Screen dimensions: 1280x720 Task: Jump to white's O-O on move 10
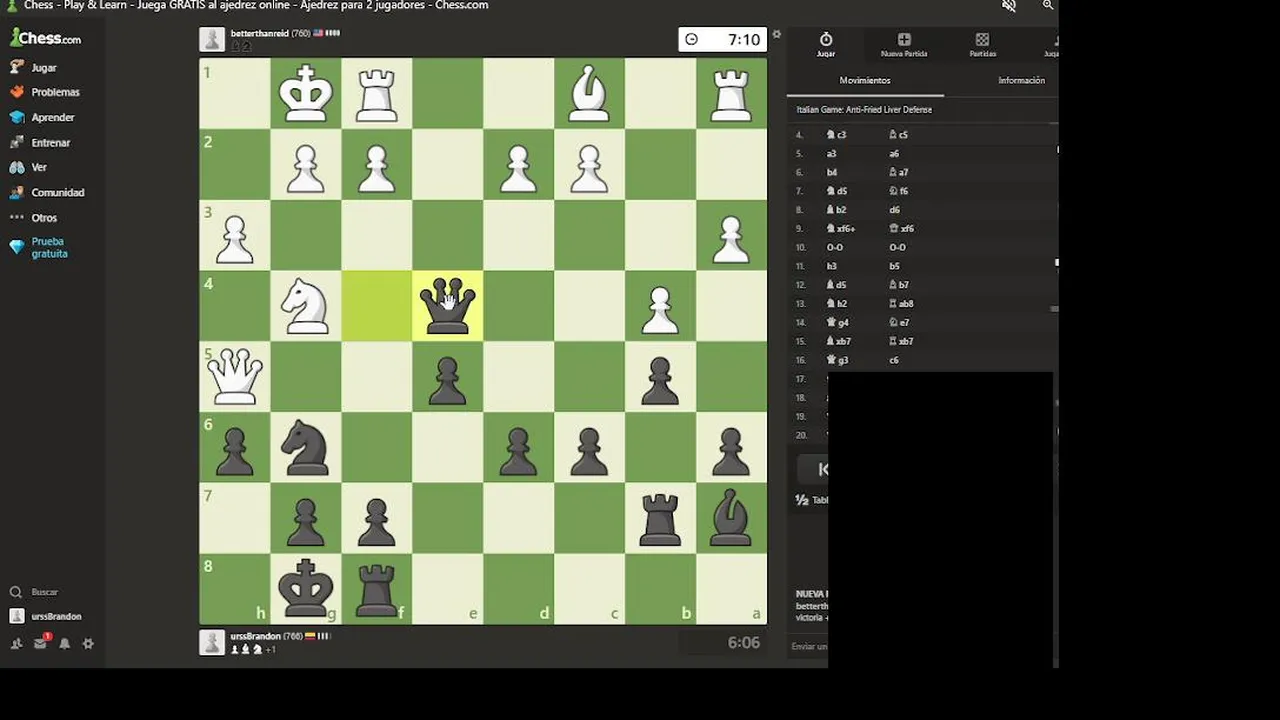[837, 247]
